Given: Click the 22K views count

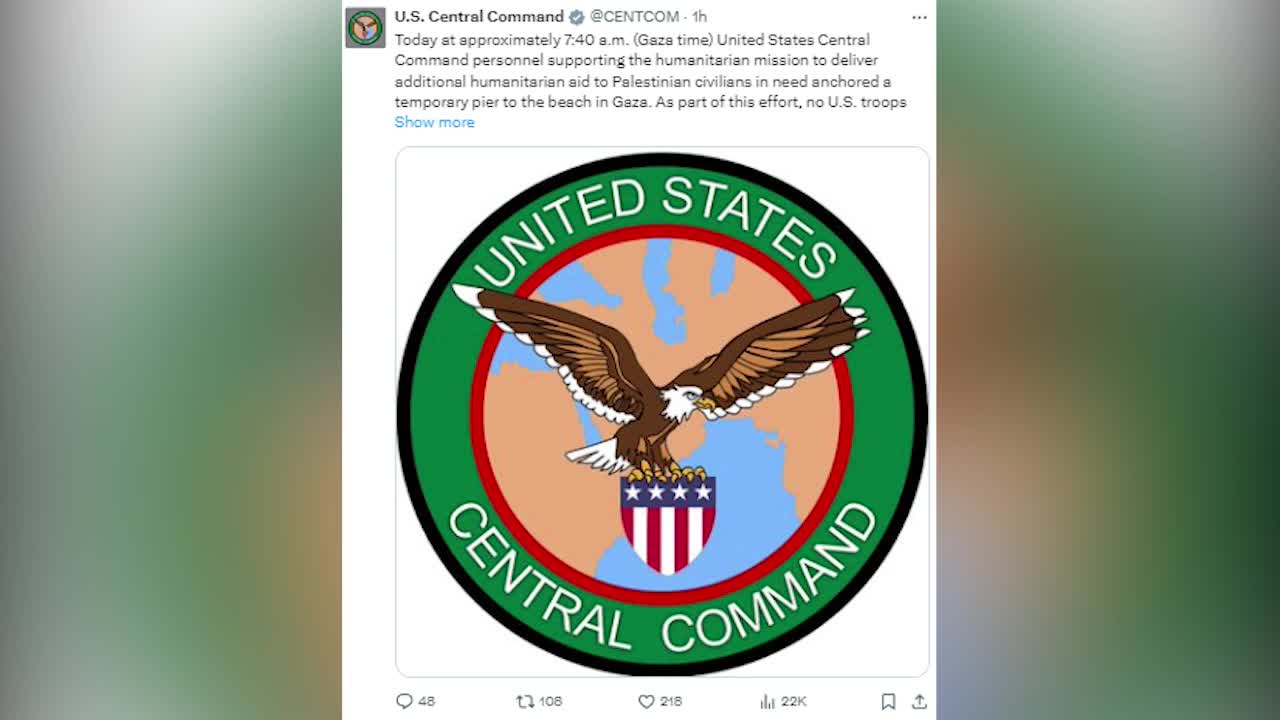Looking at the screenshot, I should pos(794,701).
